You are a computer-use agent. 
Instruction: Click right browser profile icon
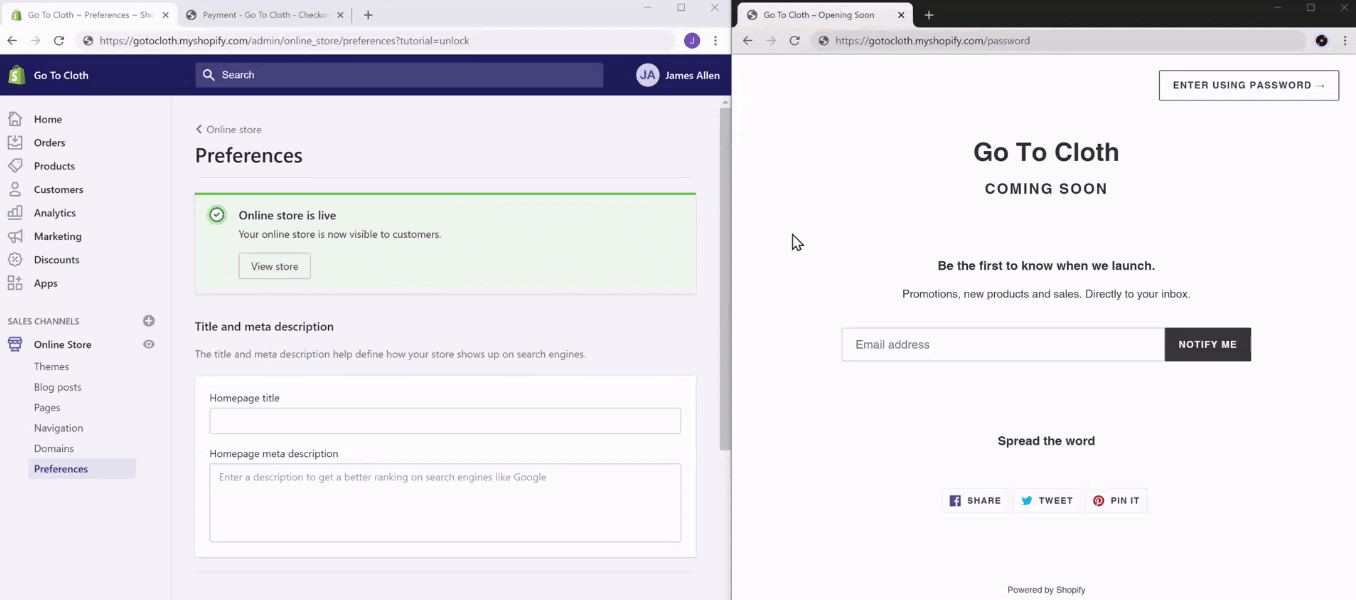(x=1322, y=41)
